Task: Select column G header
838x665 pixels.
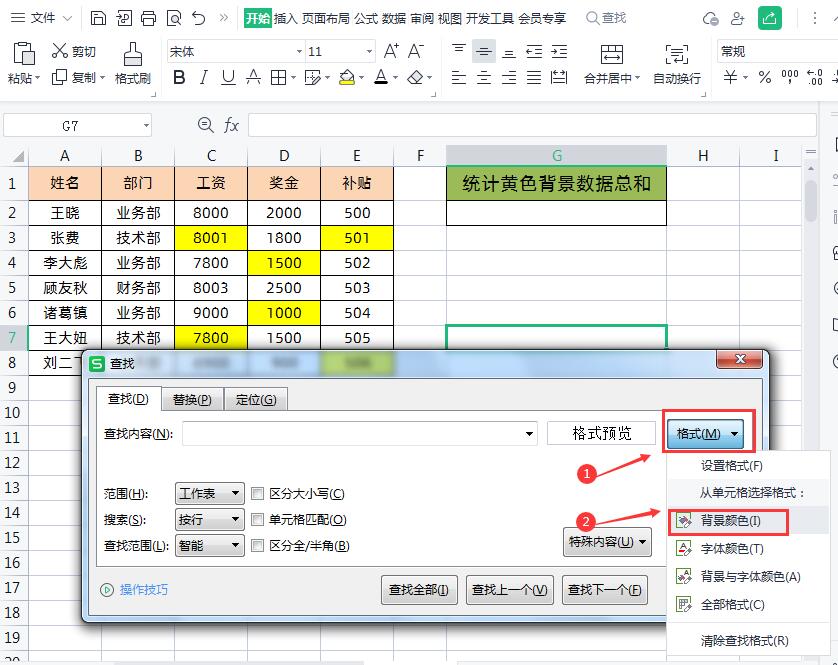Action: [556, 156]
